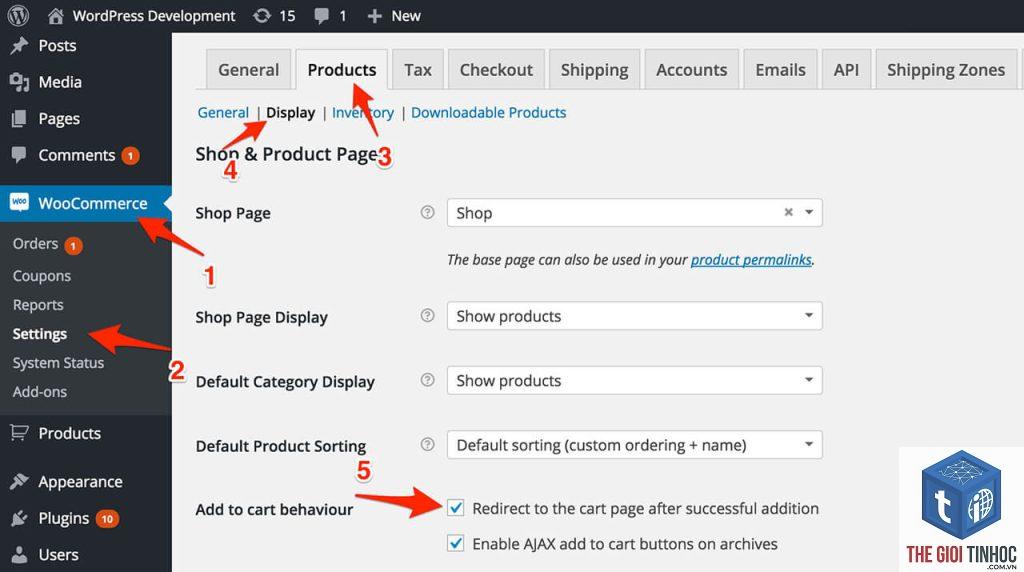
Task: Open the Default Category Display dropdown
Action: tap(634, 381)
